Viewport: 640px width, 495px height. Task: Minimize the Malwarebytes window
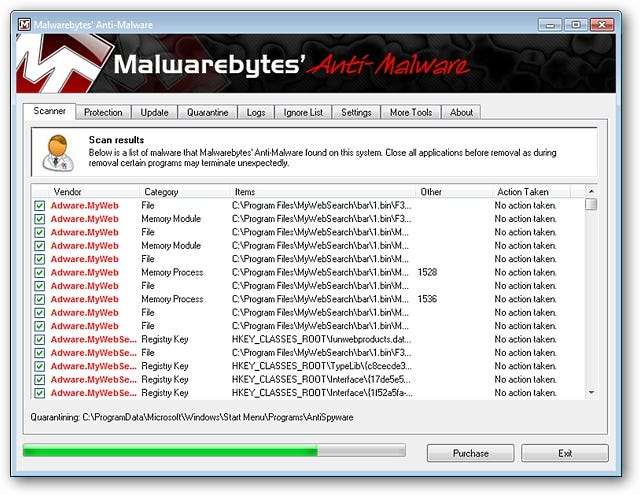550,25
